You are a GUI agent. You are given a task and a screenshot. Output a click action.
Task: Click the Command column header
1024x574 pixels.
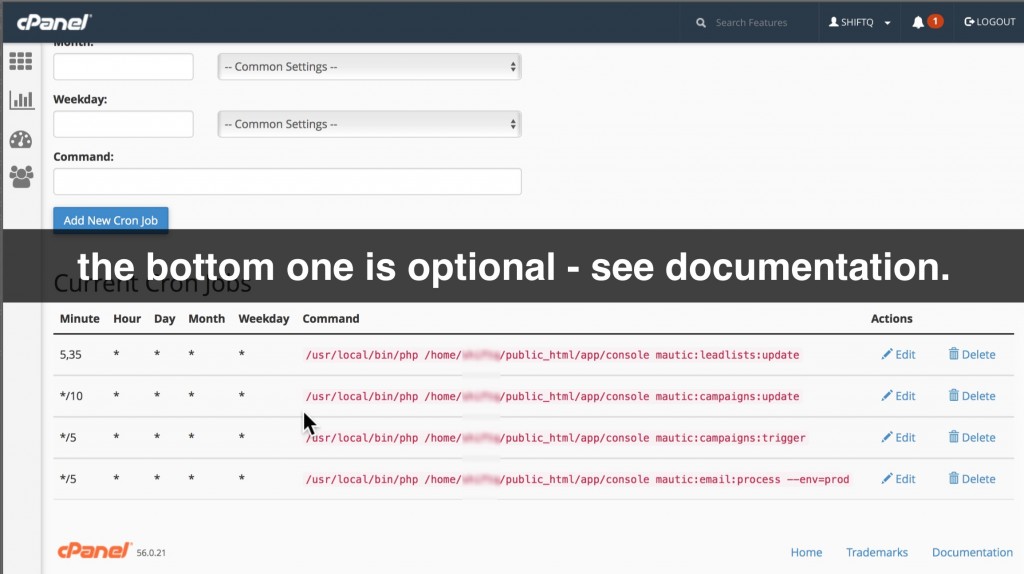[x=331, y=319]
